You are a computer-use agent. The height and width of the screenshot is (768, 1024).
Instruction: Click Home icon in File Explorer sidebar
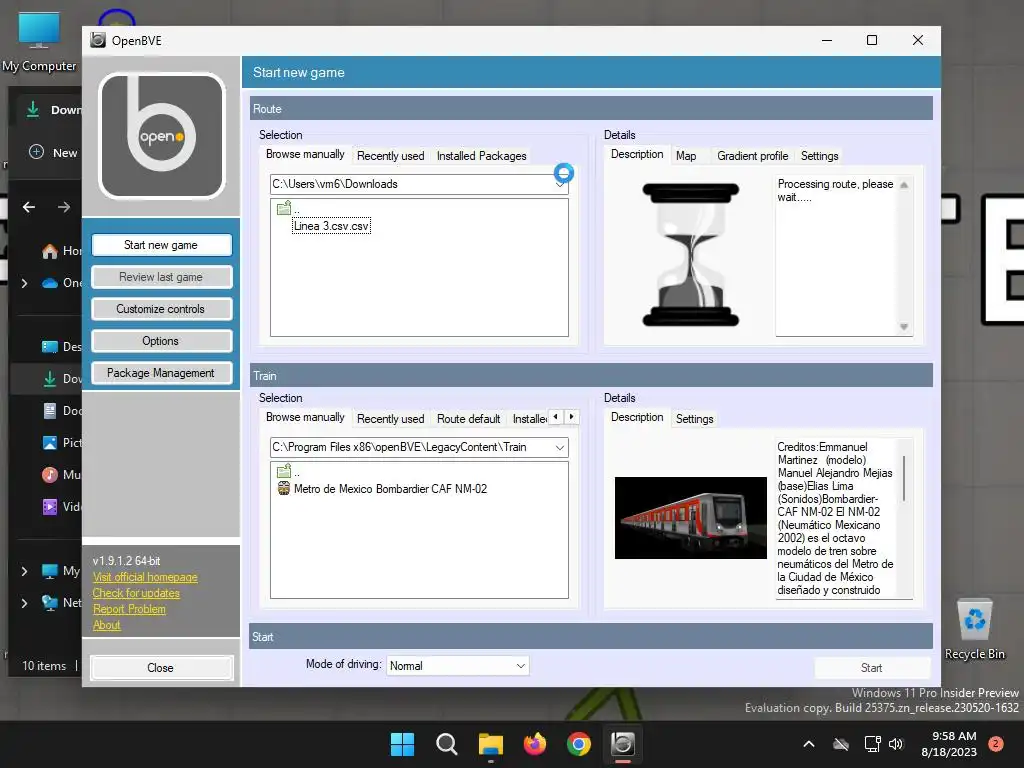50,251
